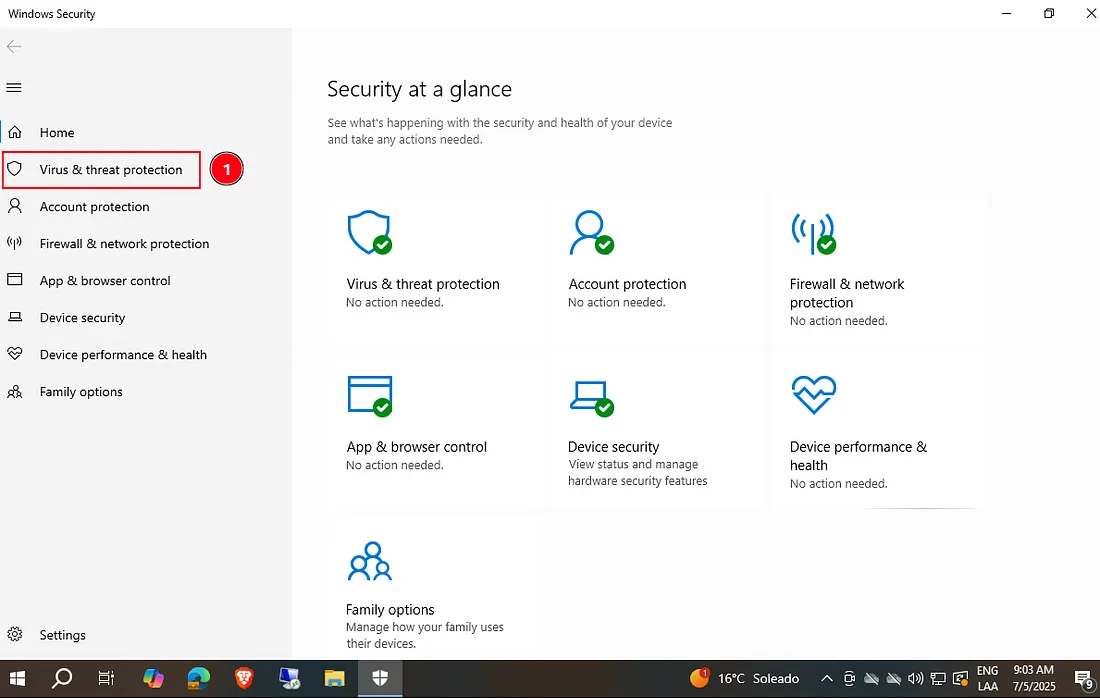Open File Explorer from the taskbar
This screenshot has width=1100, height=698.
pyautogui.click(x=335, y=678)
